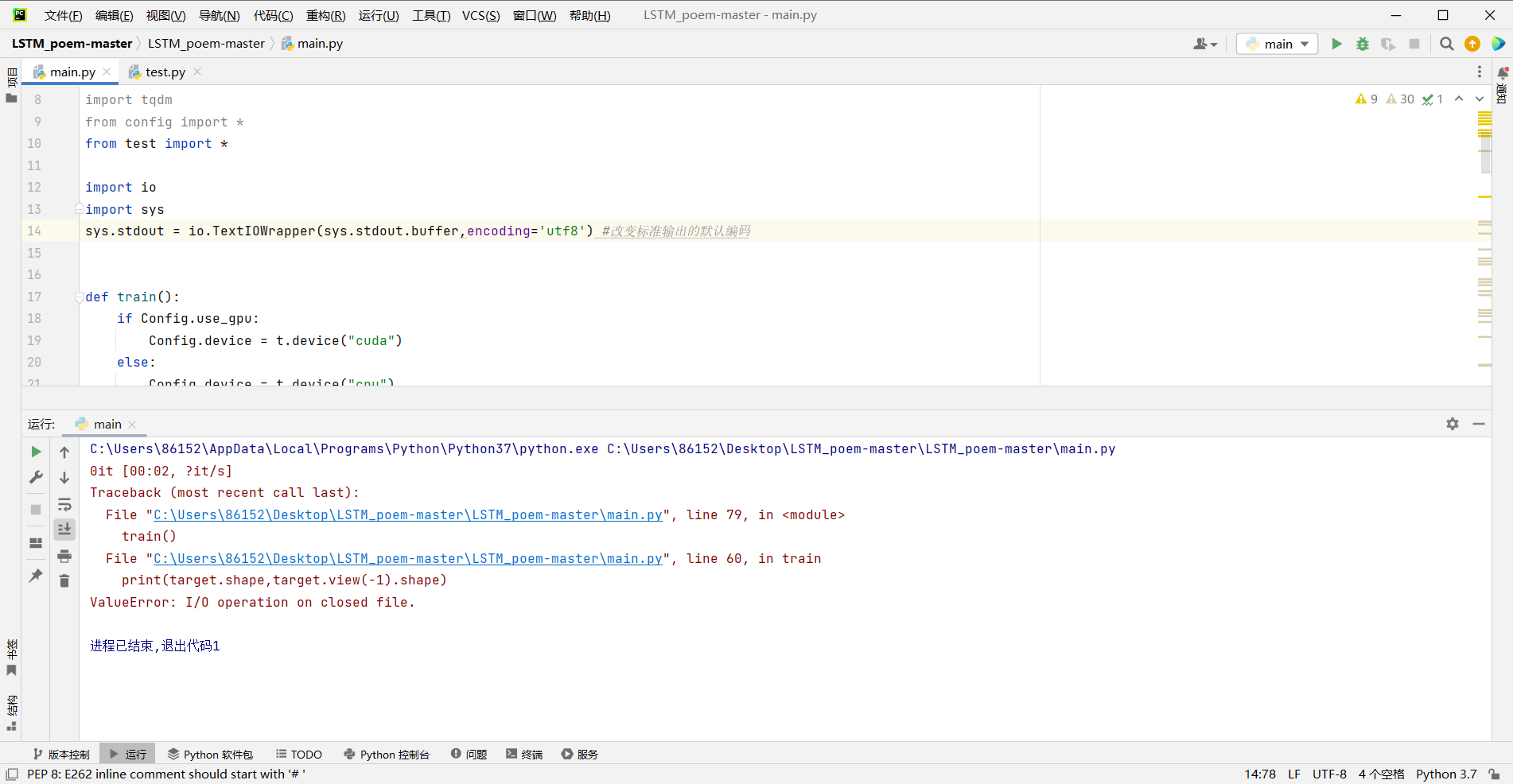Close the main.py editor tab
Viewport: 1513px width, 784px height.
[107, 72]
